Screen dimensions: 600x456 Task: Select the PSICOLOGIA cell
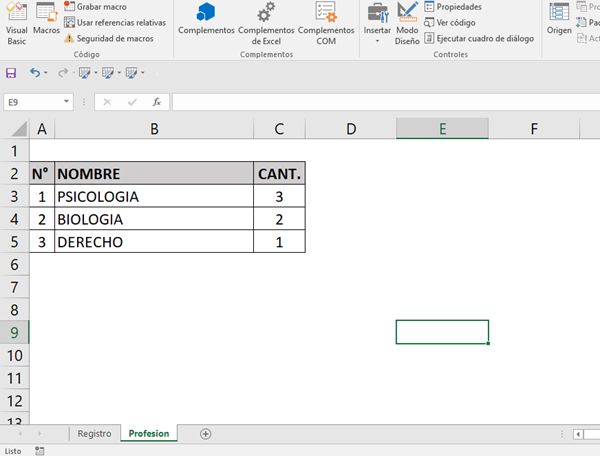click(154, 196)
